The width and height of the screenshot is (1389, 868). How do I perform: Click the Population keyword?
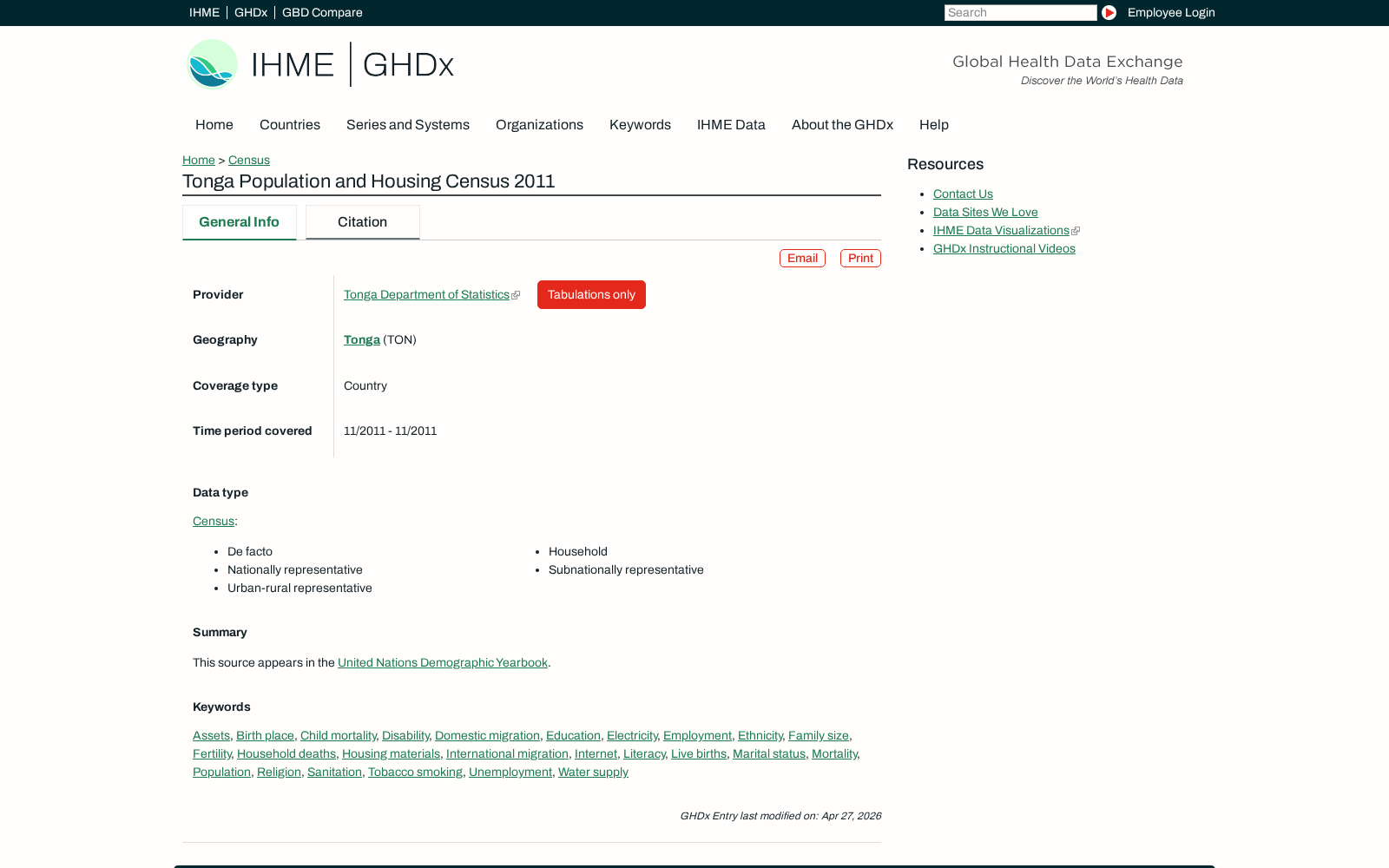click(221, 772)
